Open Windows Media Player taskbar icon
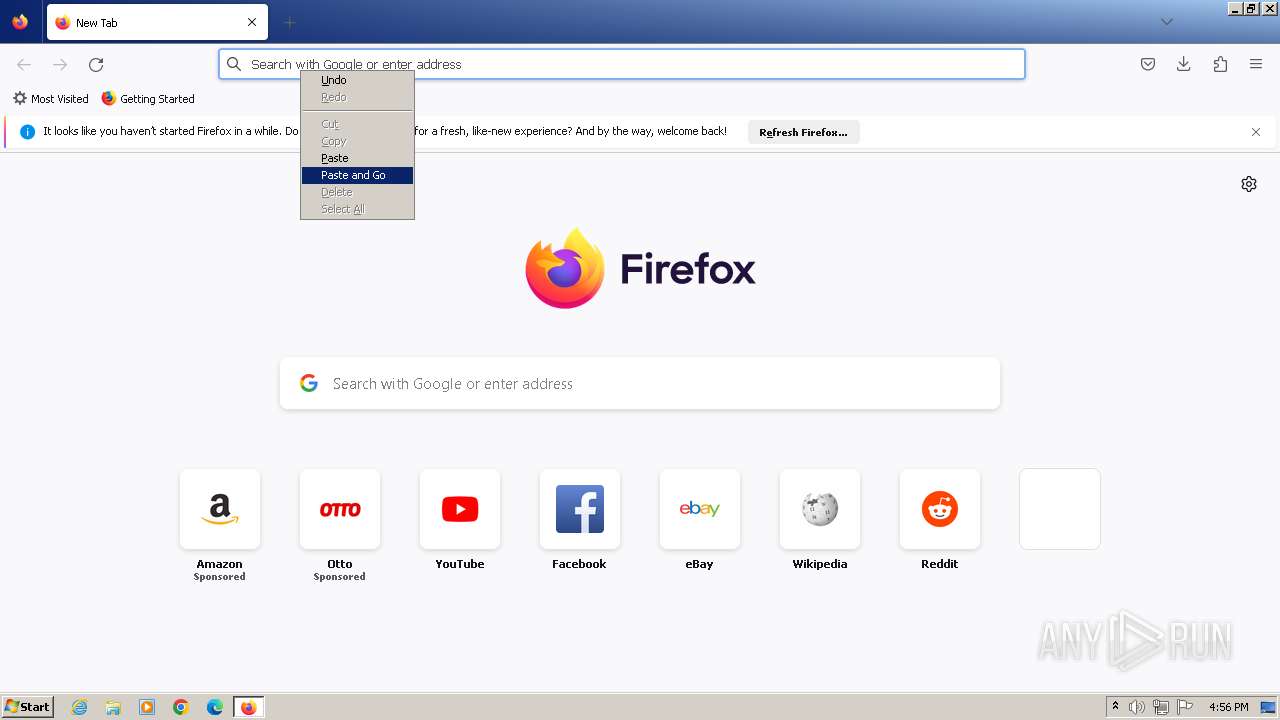Screen dimensions: 1280x720 tap(147, 707)
